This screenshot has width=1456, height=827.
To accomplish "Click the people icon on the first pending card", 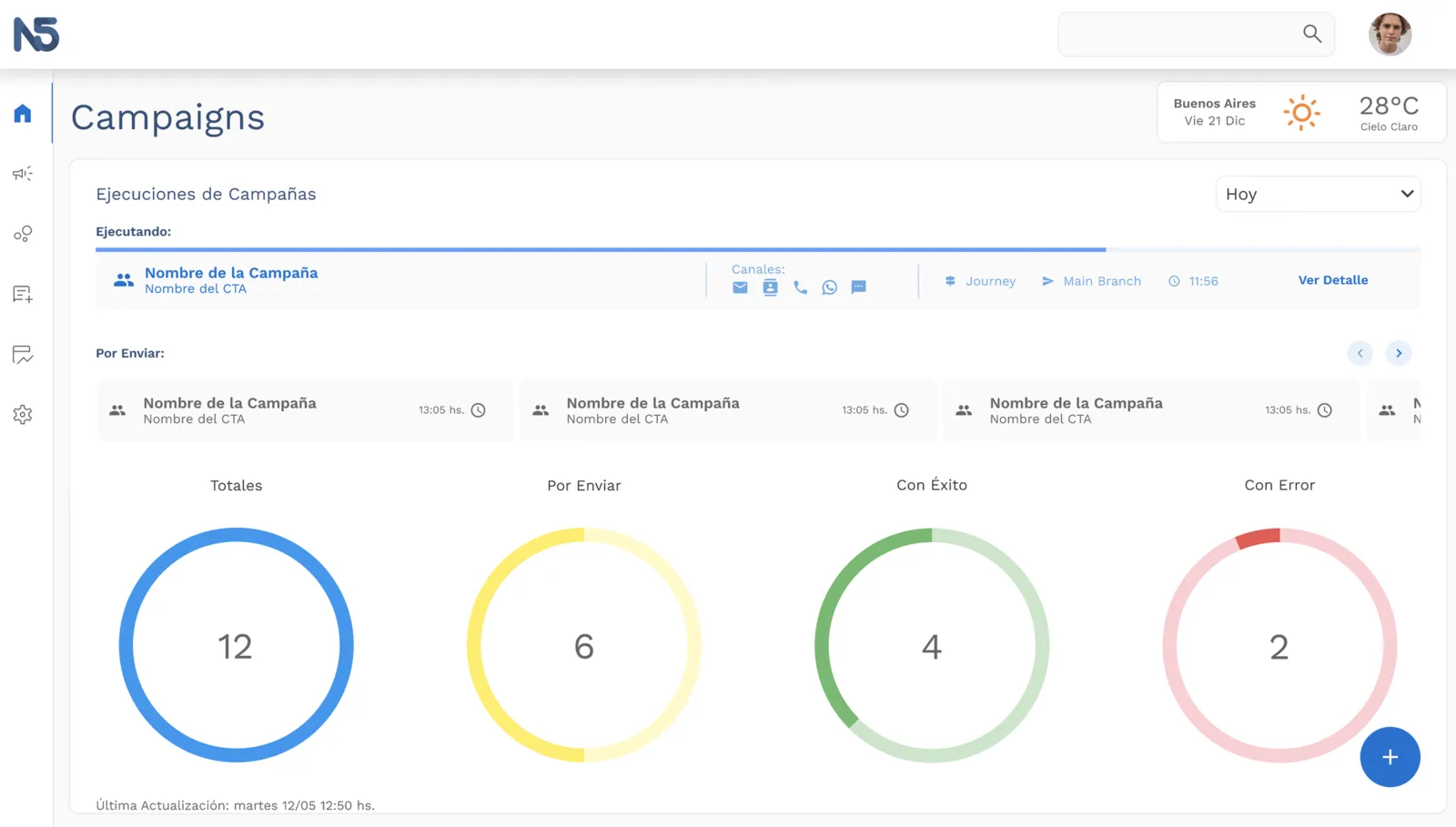I will [117, 410].
